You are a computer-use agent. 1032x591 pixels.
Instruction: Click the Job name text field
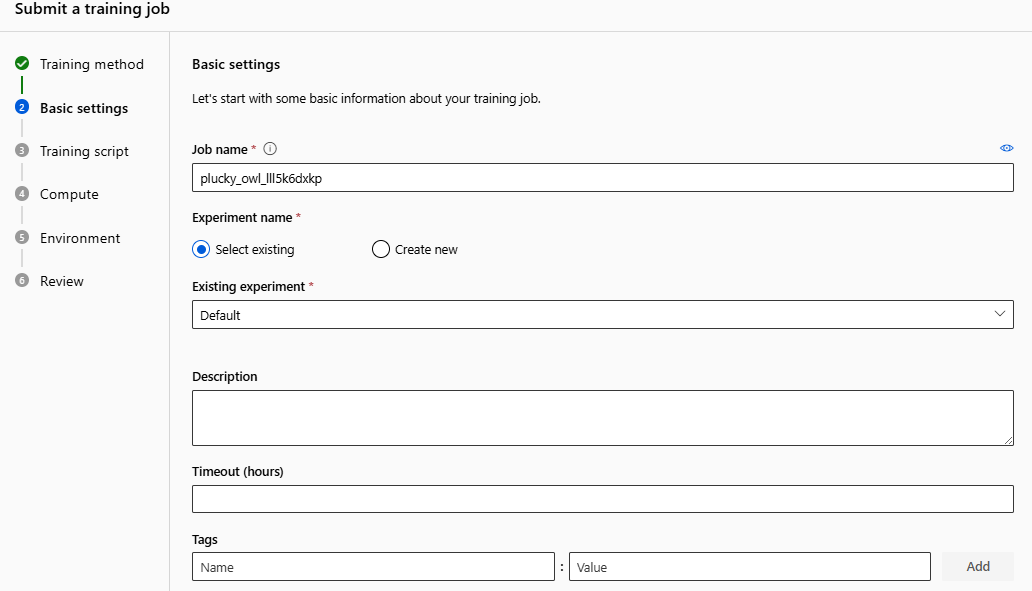[x=602, y=178]
